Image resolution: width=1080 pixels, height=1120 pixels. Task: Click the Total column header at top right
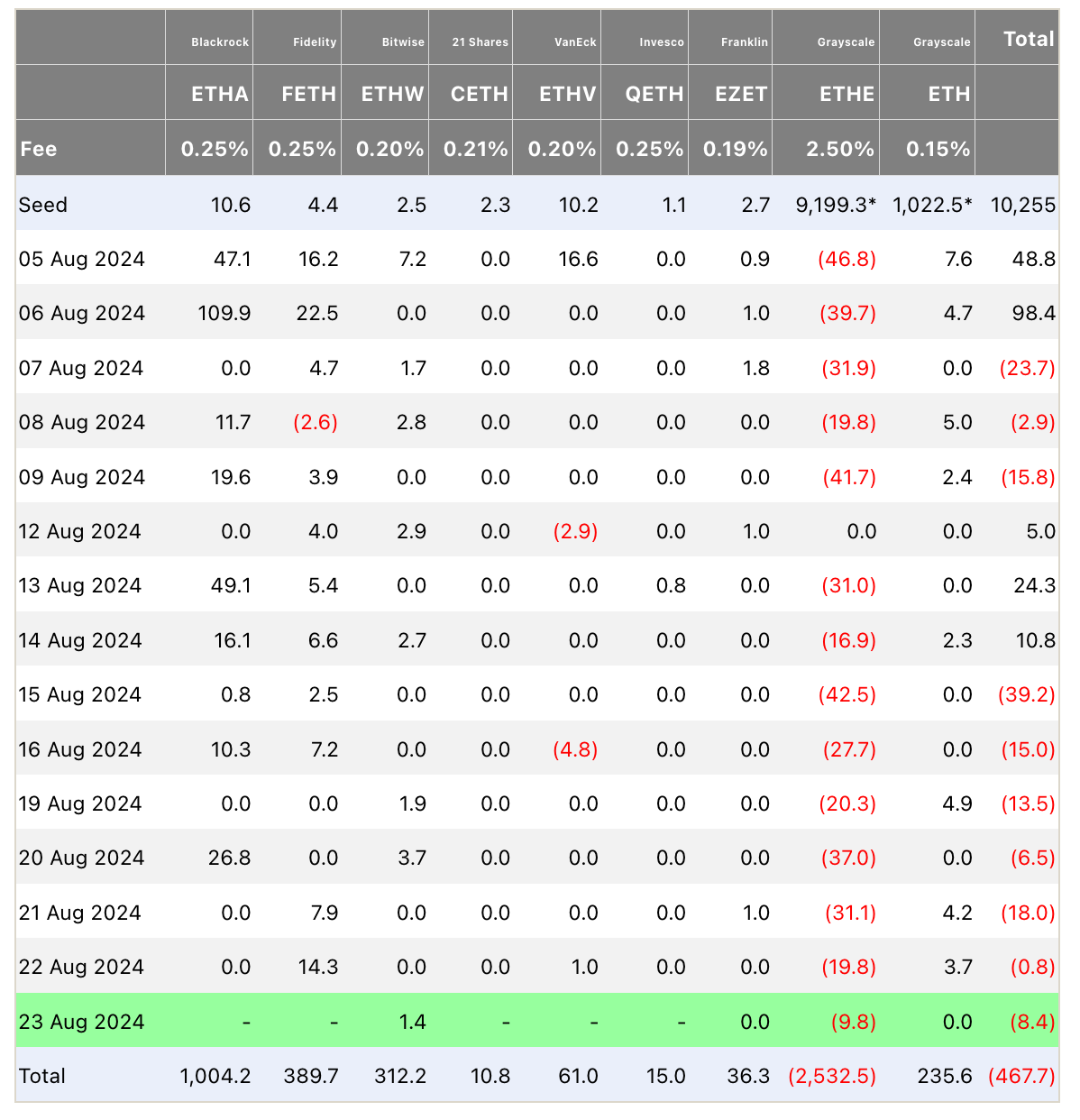[x=1029, y=39]
